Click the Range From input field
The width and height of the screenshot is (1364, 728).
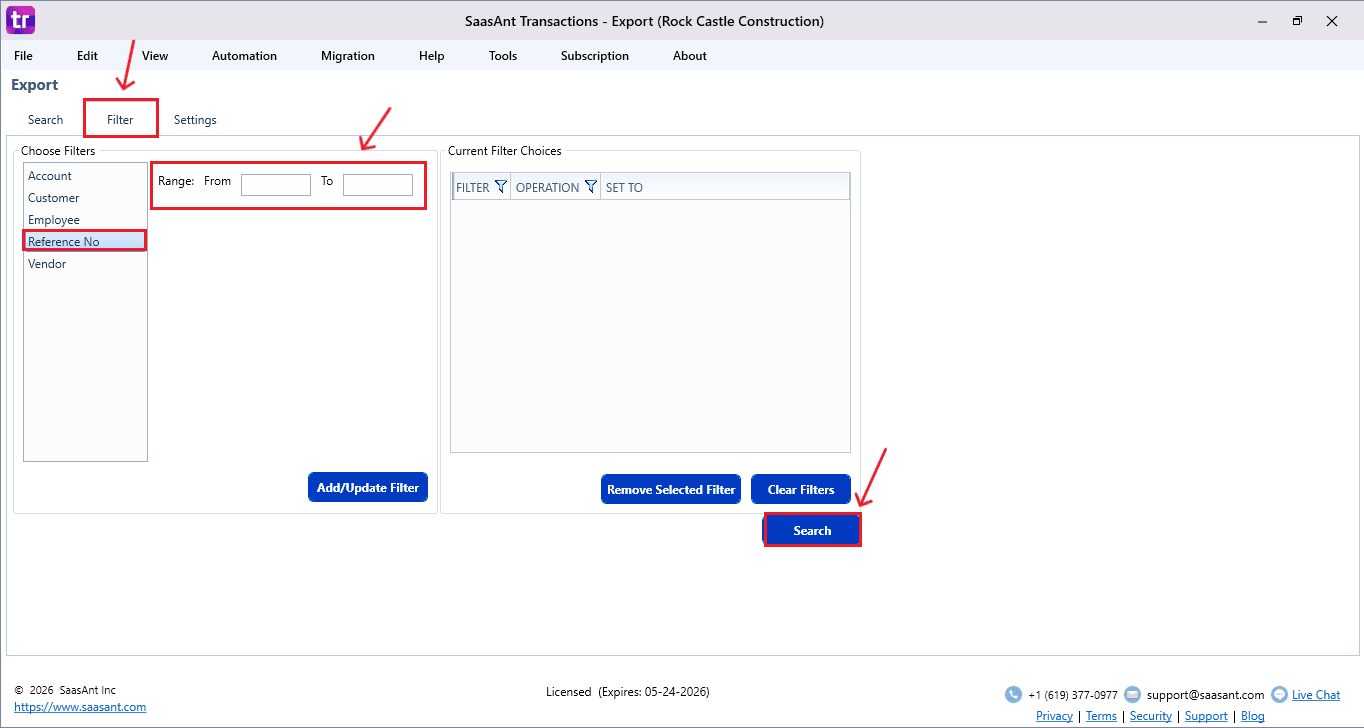point(276,184)
